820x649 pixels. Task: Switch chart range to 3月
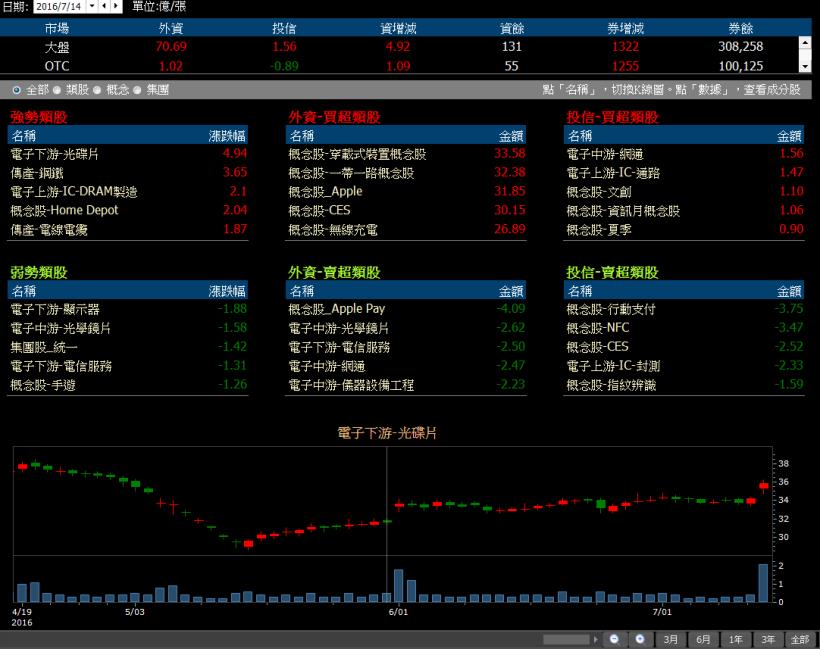click(x=671, y=639)
